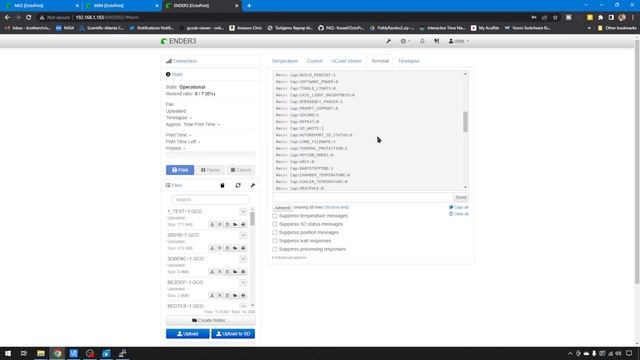Load the BE2DDF~1.GCO file
This screenshot has width=640, height=360.
pos(235,295)
